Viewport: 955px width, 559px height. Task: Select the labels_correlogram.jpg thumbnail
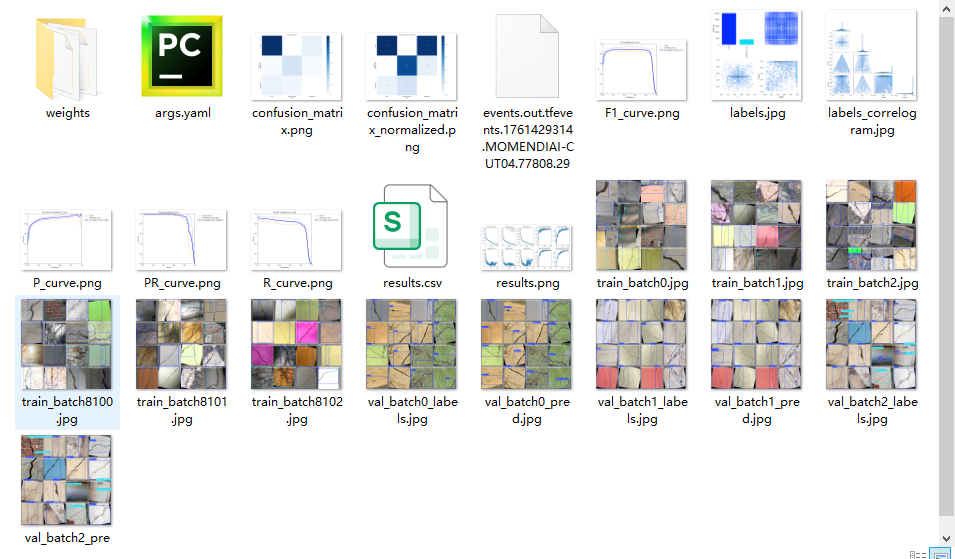coord(872,55)
